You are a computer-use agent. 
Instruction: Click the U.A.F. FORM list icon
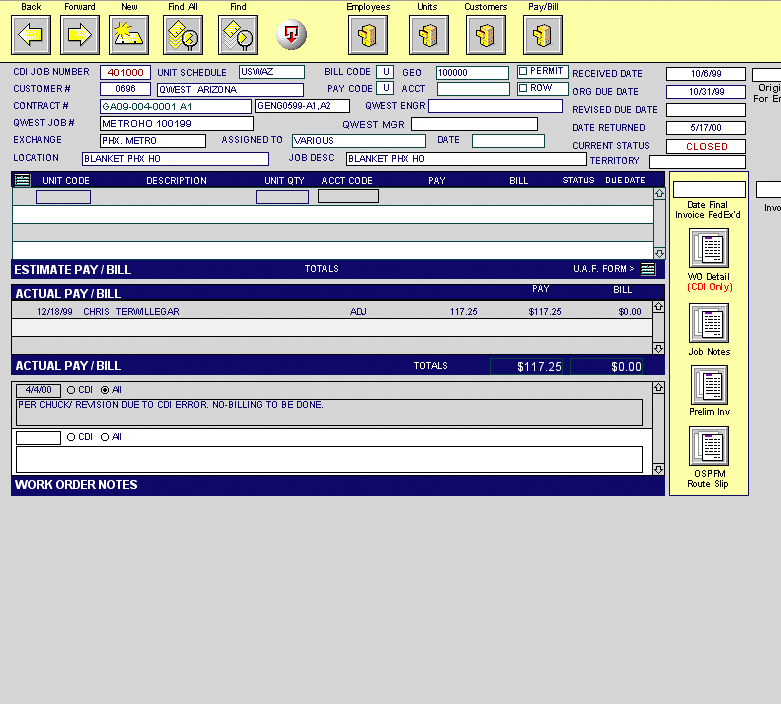point(648,269)
